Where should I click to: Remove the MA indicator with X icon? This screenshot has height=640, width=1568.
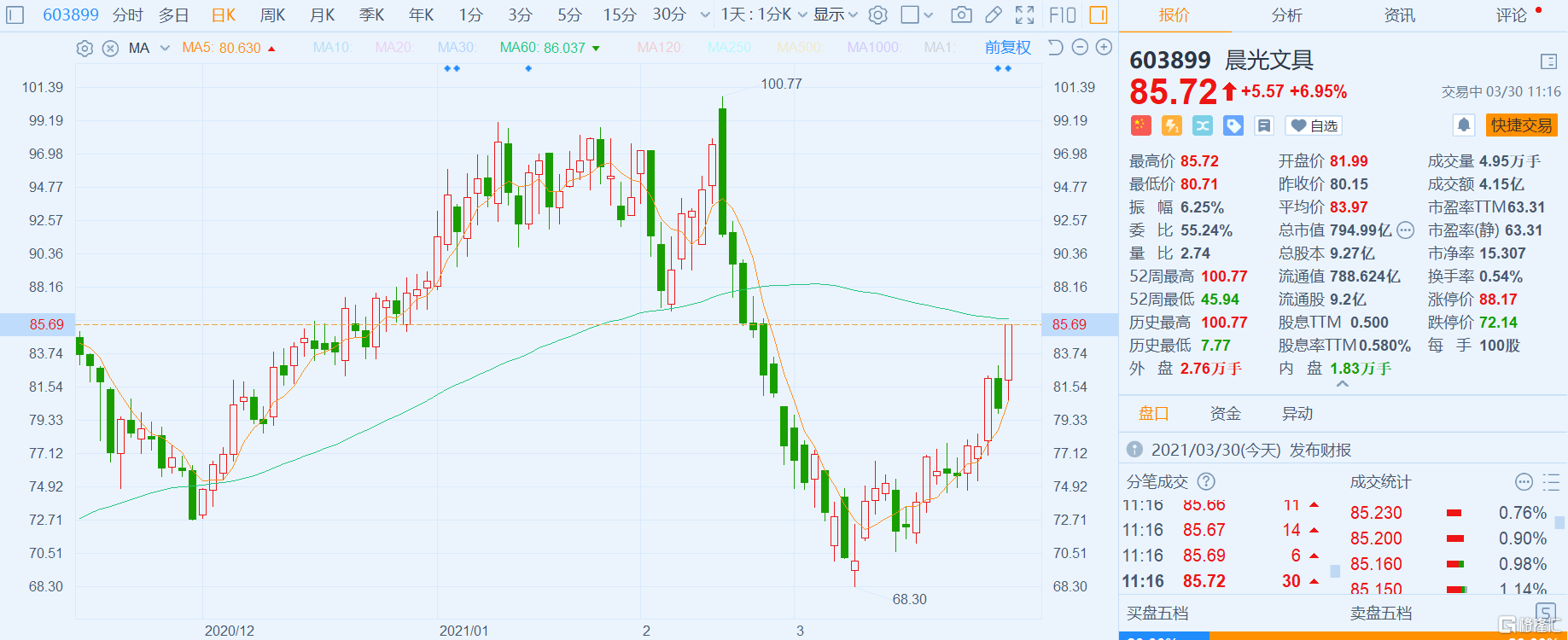tap(110, 49)
